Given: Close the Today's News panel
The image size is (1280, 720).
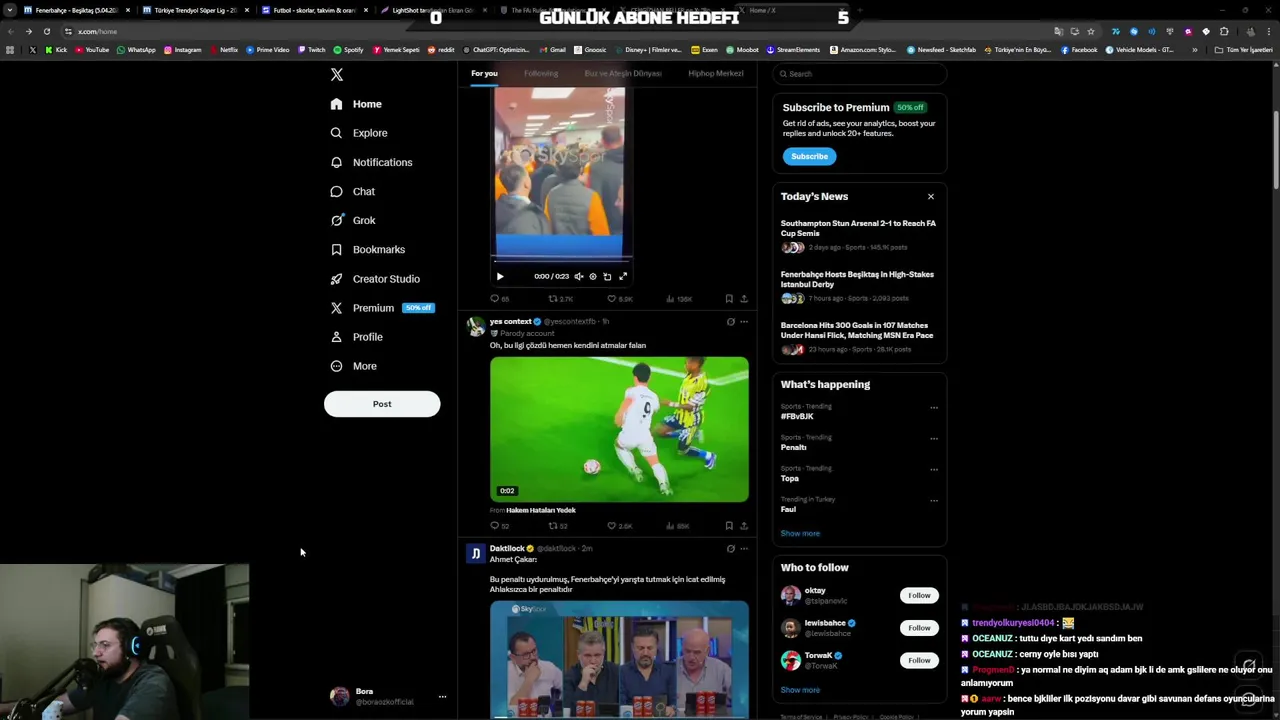Looking at the screenshot, I should pyautogui.click(x=931, y=197).
